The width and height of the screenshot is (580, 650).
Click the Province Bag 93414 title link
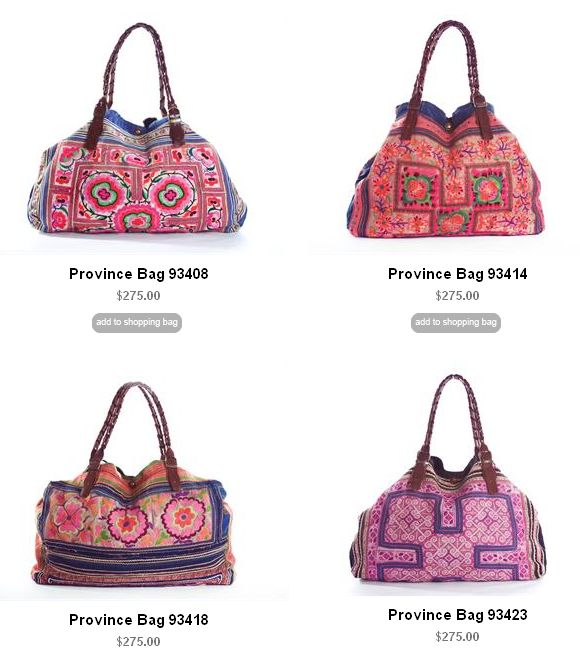pos(457,274)
